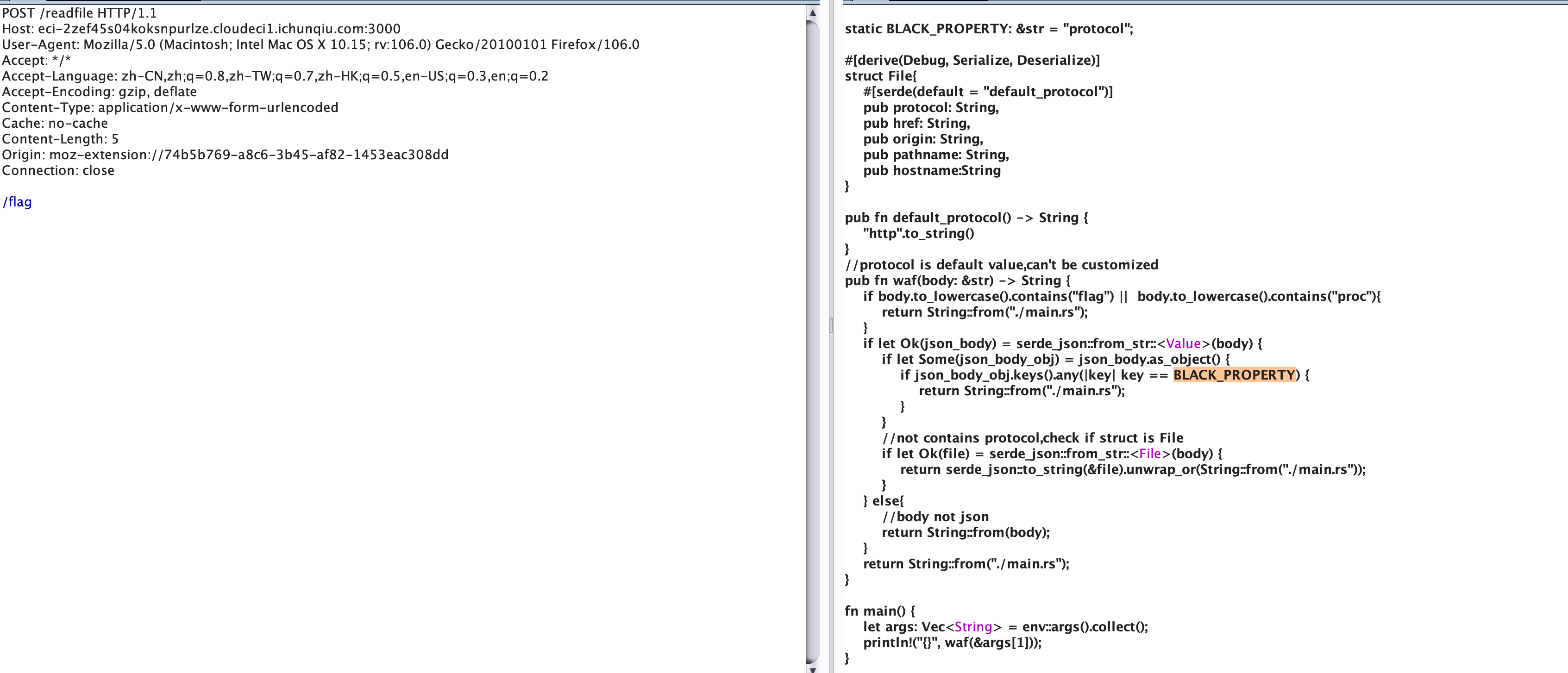Click the pub fn waf function signature
This screenshot has height=673, width=1568.
pos(957,280)
